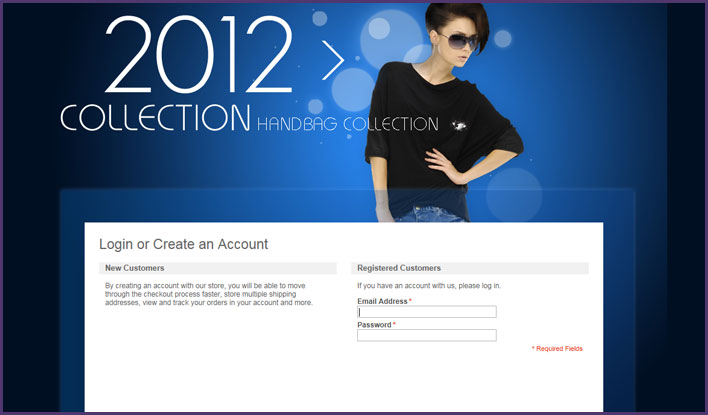
Task: Click the model's blue denim jeans
Action: coord(430,214)
